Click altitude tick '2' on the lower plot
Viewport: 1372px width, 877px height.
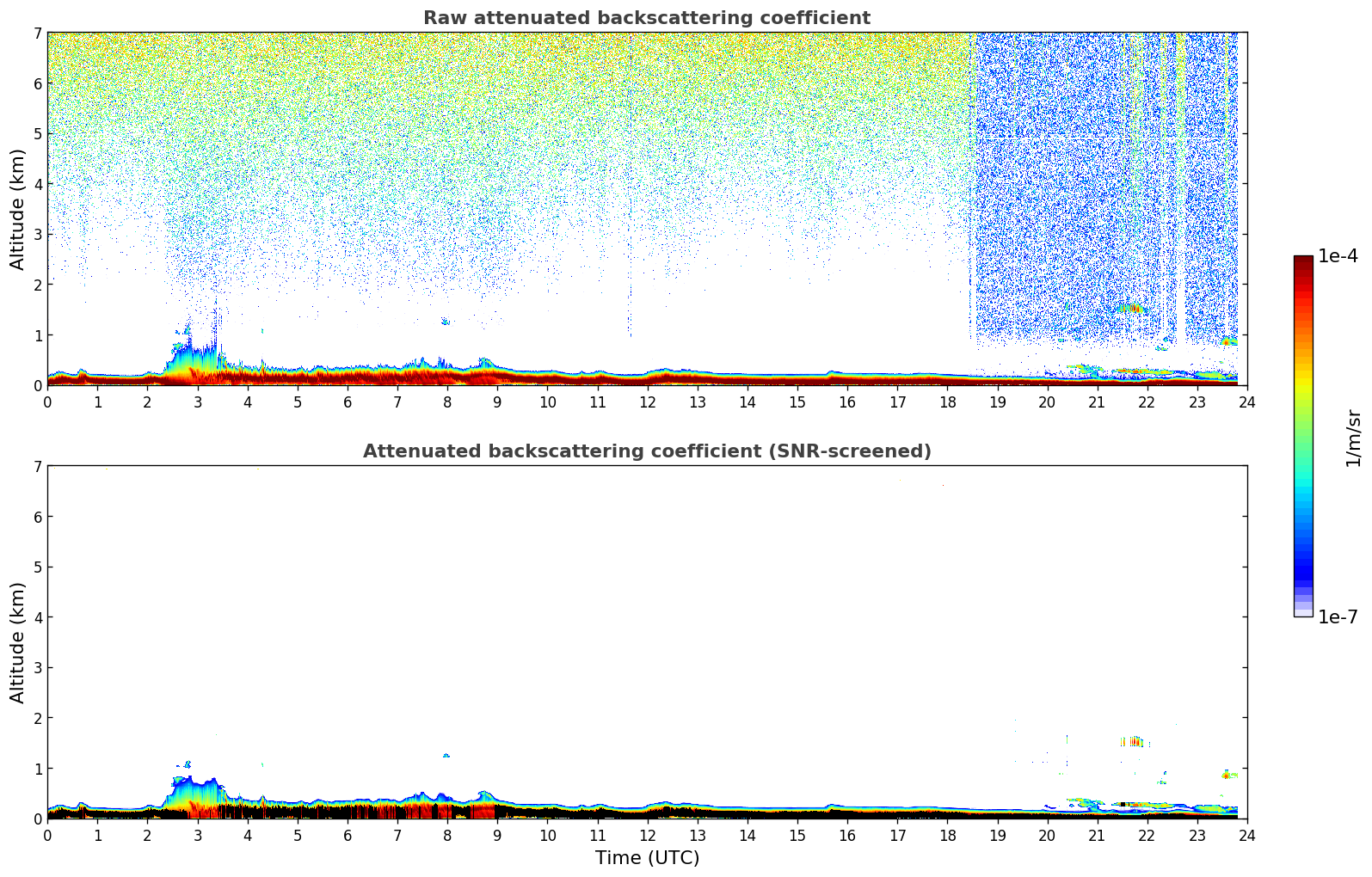[x=37, y=718]
